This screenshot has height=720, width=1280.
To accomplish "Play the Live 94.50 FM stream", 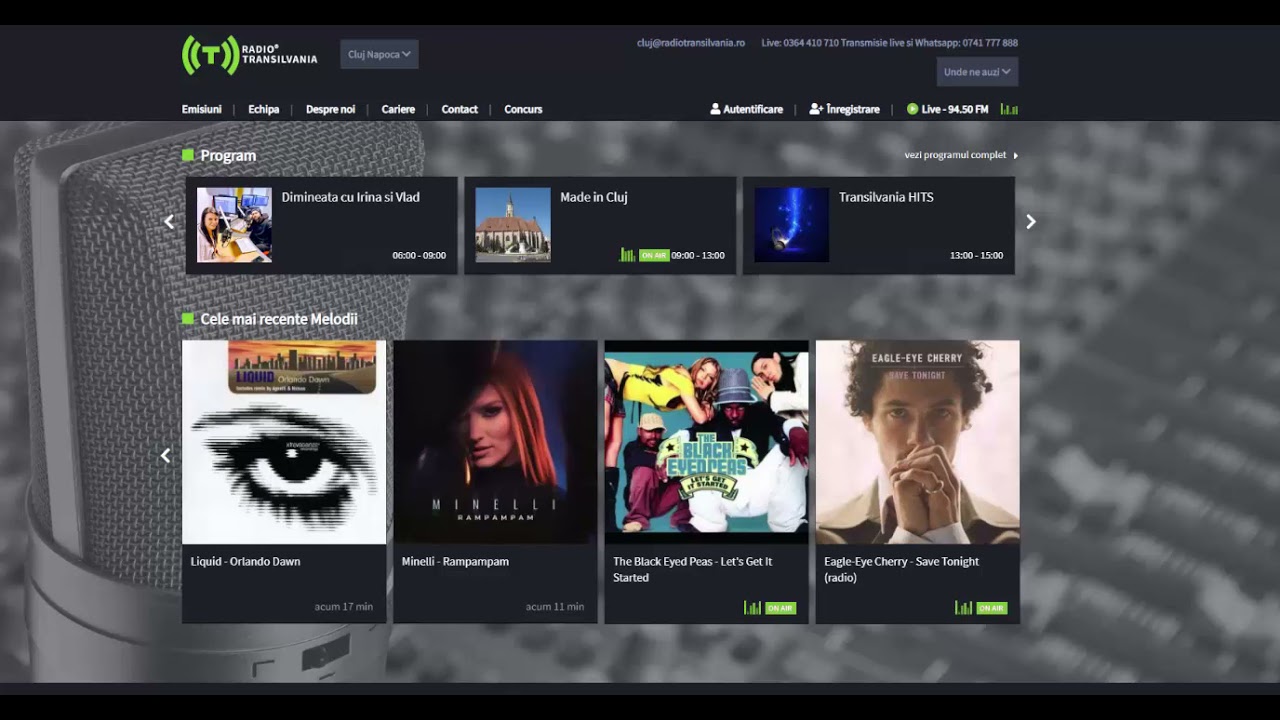I will 947,109.
